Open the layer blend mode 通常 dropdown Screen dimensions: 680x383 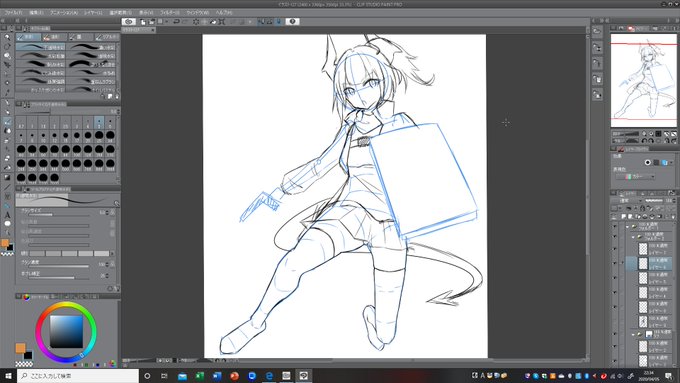627,201
